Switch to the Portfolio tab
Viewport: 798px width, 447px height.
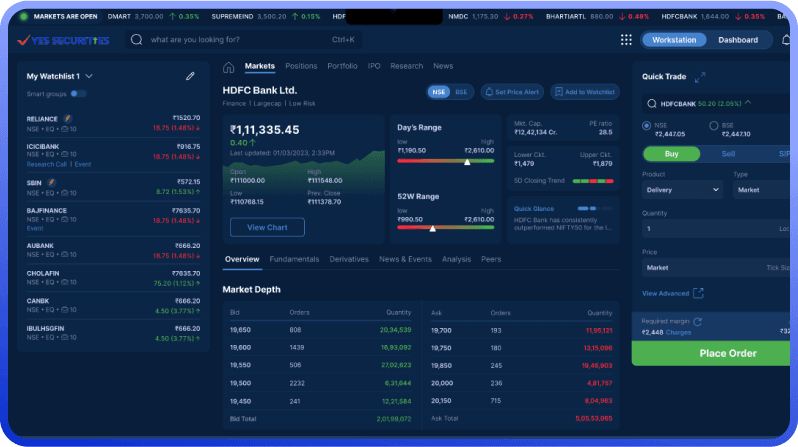click(342, 66)
